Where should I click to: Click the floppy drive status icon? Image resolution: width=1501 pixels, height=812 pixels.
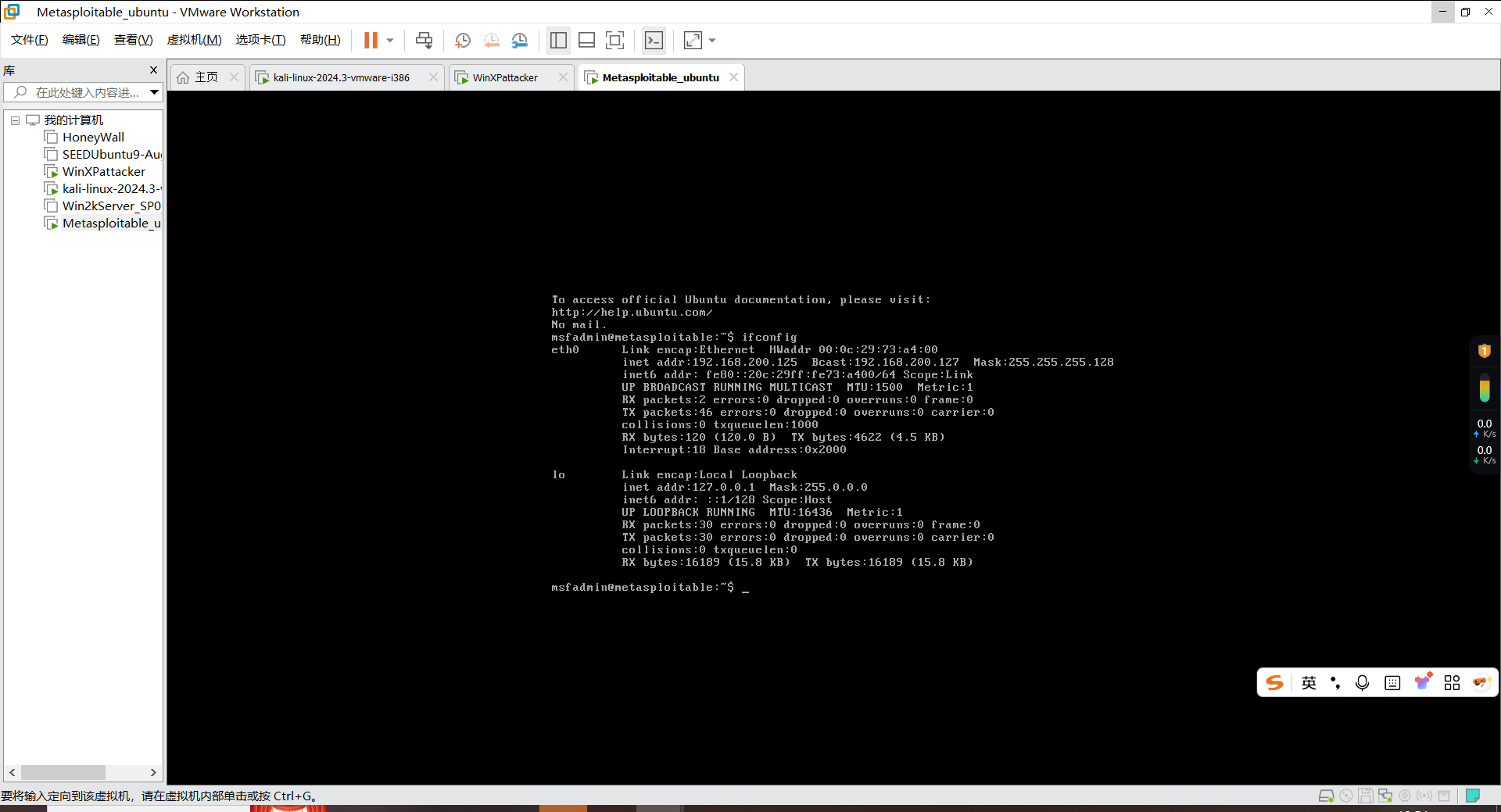coord(1366,796)
